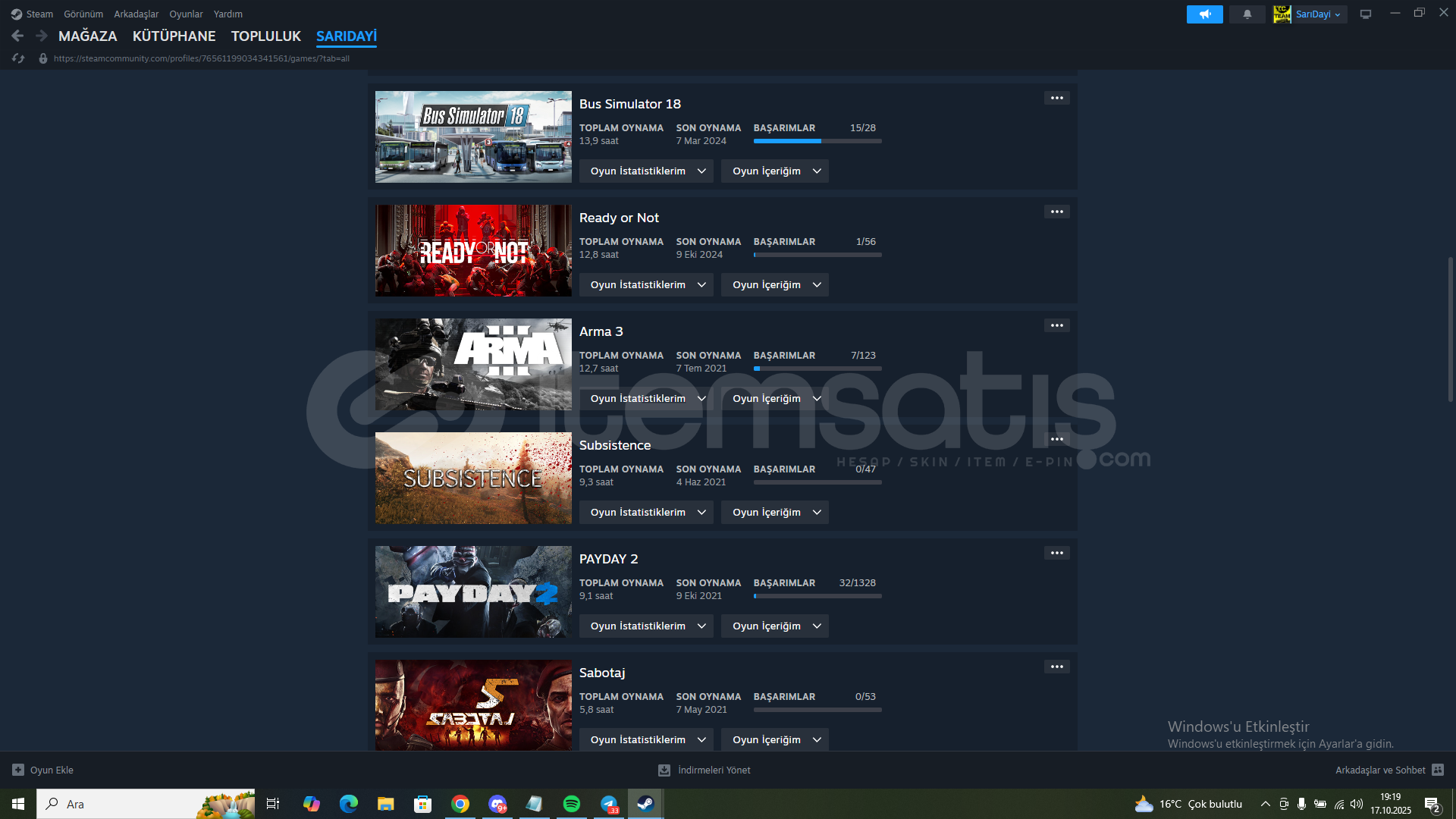Open Arkadaşlar ve Sohbet friends icon
1456x819 pixels.
[1437, 770]
